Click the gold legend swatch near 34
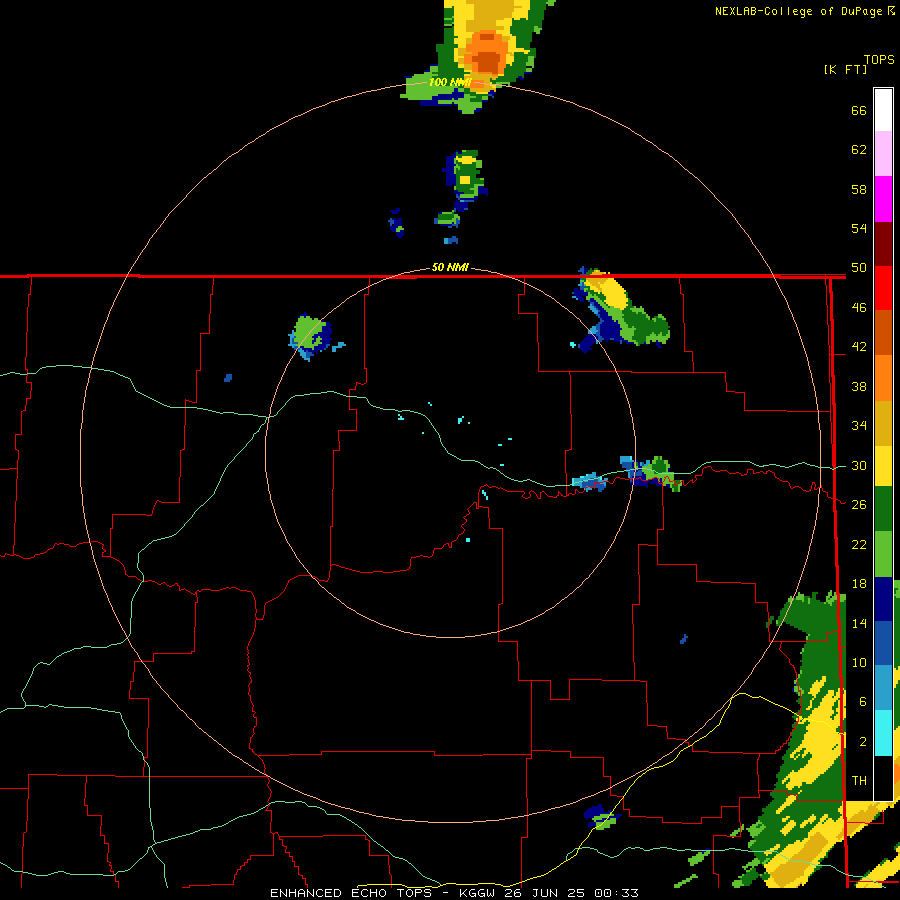This screenshot has height=900, width=900. pos(883,423)
